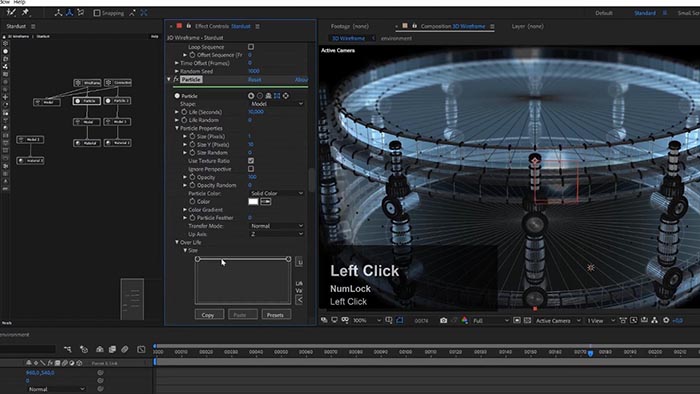Image resolution: width=700 pixels, height=394 pixels.
Task: Enable the Loop Sequence checkbox
Action: click(251, 47)
